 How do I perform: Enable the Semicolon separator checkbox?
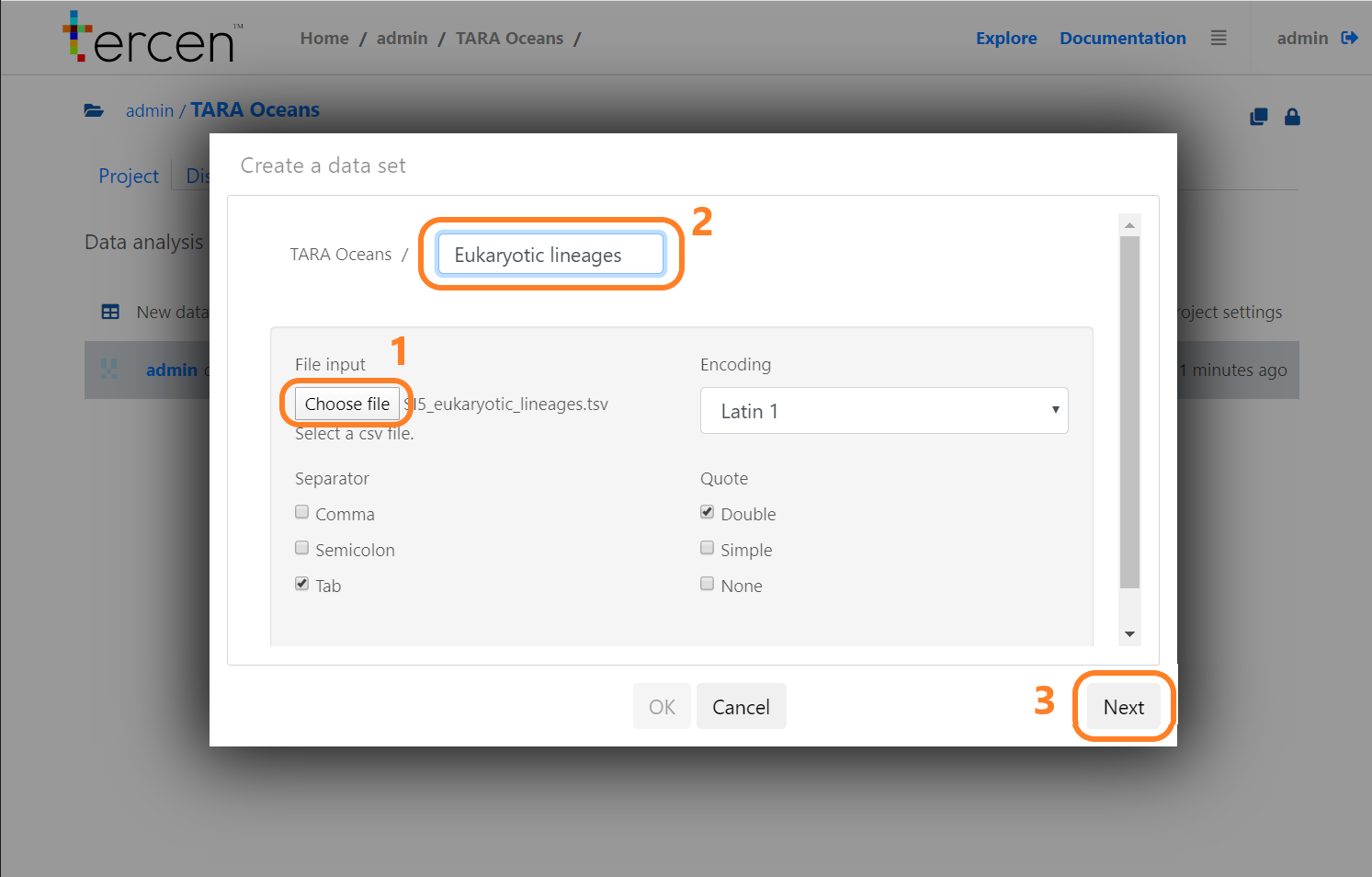tap(301, 548)
